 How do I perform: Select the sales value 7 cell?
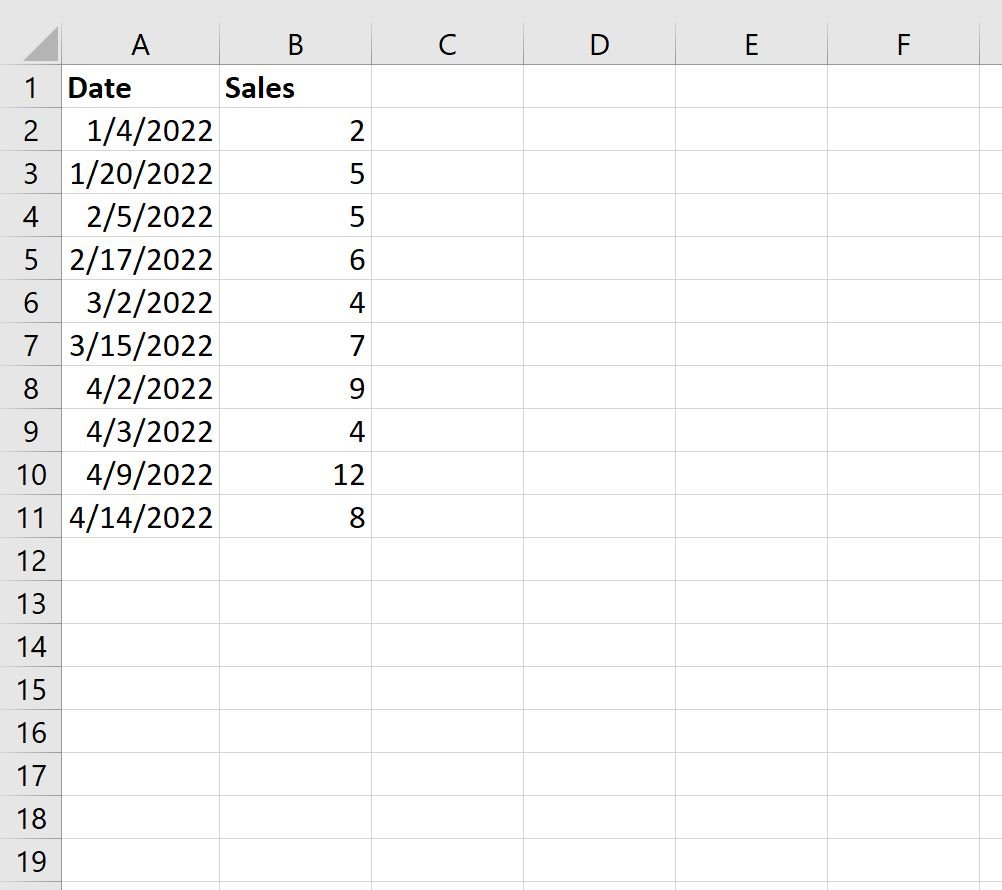[295, 345]
